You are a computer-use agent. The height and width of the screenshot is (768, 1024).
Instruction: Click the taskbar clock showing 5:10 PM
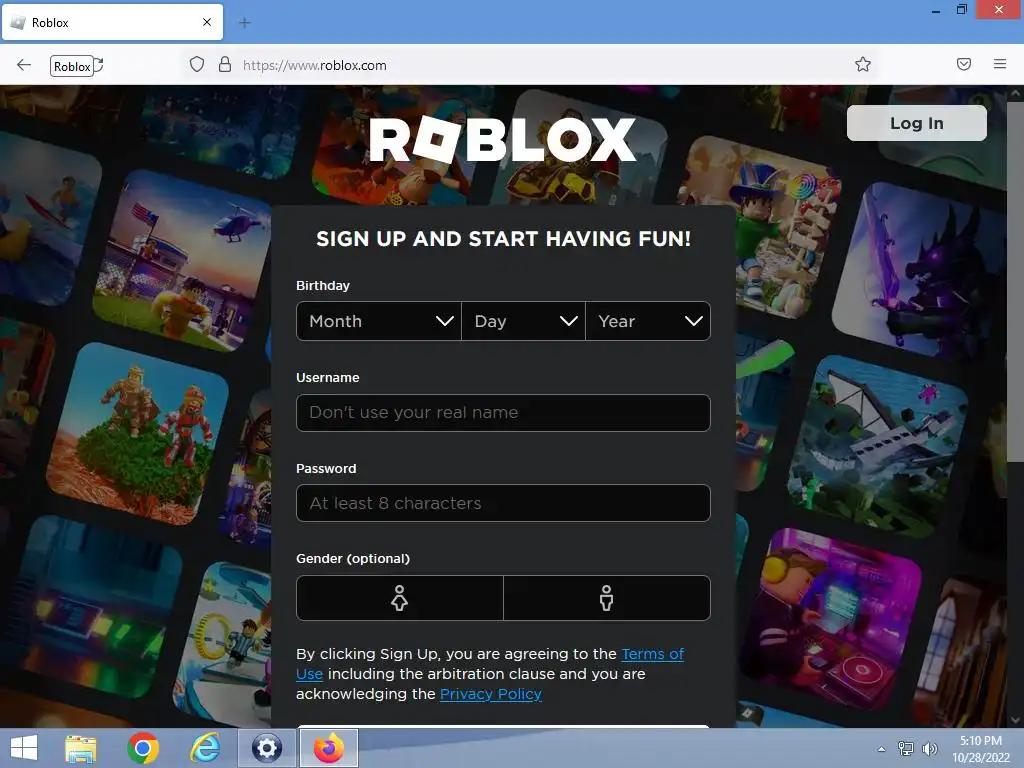coord(981,749)
